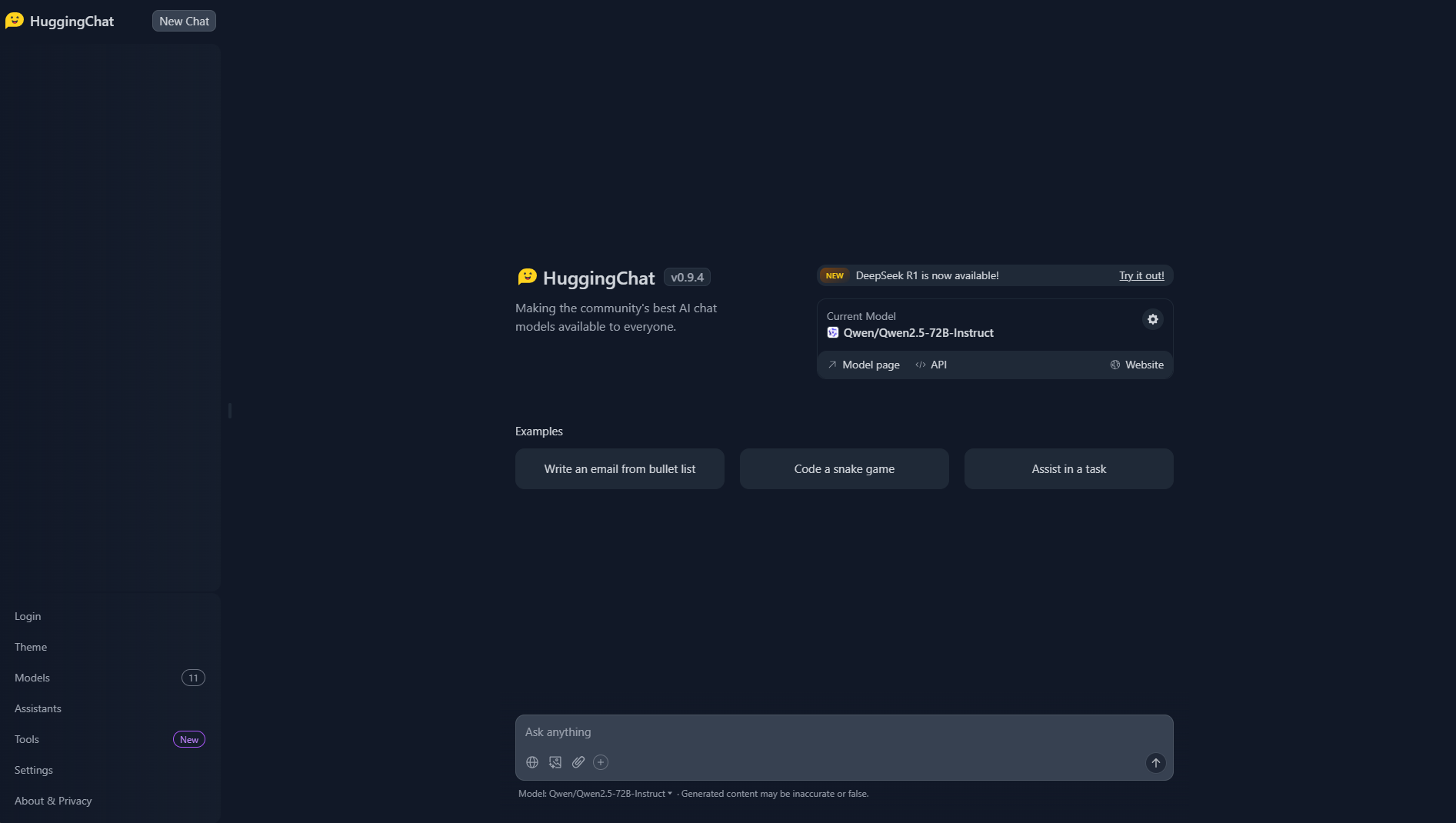1456x823 pixels.
Task: Click the Website globe link for Qwen model
Action: pyautogui.click(x=1137, y=365)
